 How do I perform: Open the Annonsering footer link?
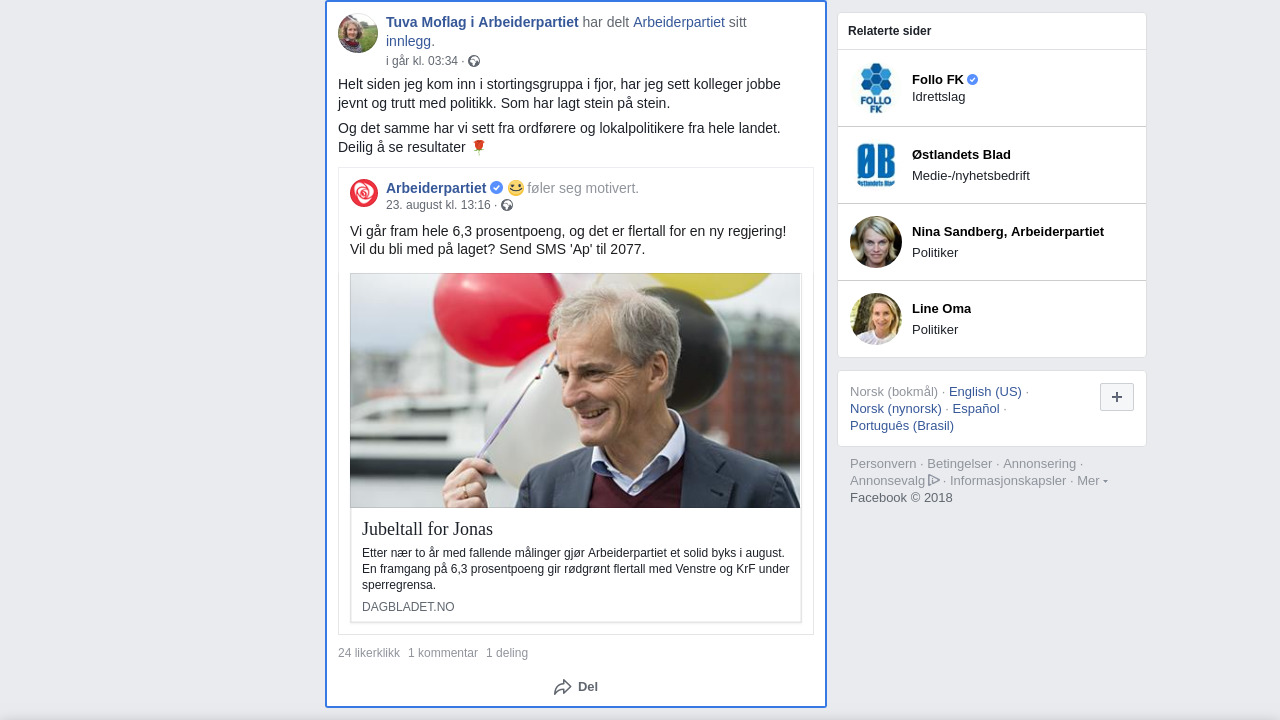pos(1039,464)
